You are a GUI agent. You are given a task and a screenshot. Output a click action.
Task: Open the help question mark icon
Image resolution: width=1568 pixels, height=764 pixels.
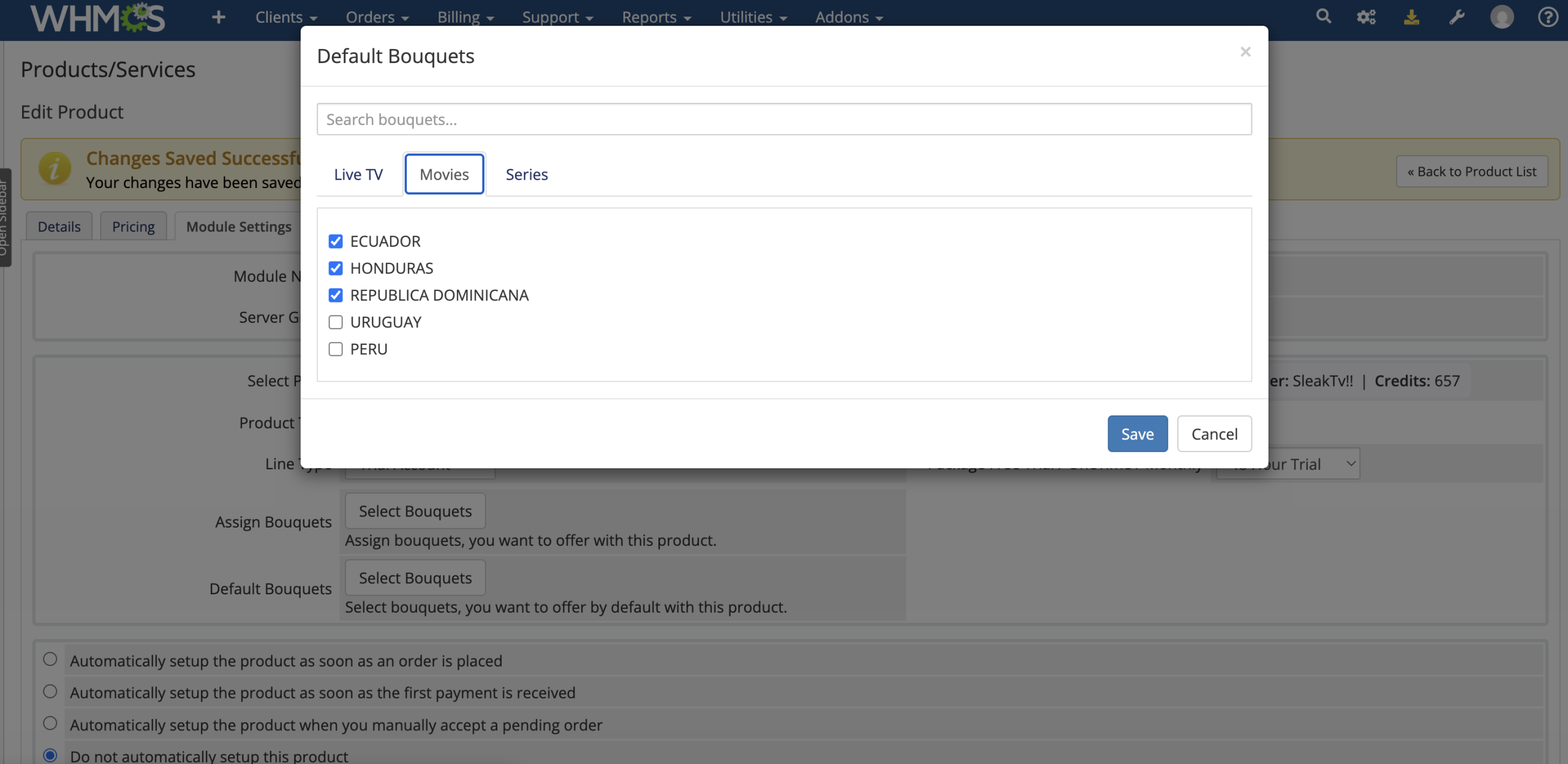point(1548,17)
